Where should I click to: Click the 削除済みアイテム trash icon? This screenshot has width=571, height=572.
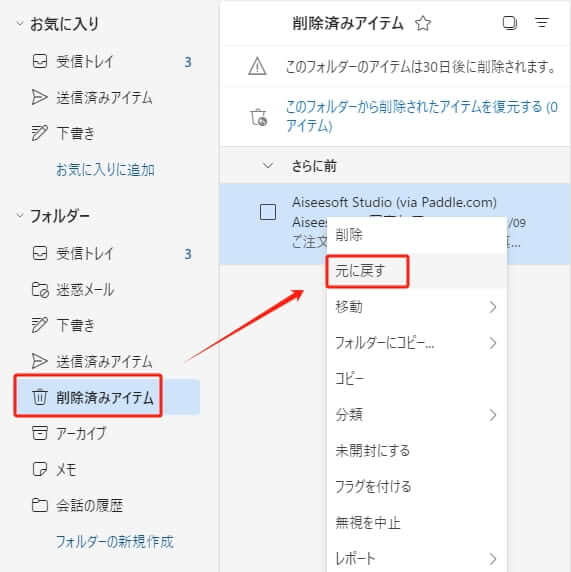[x=39, y=397]
